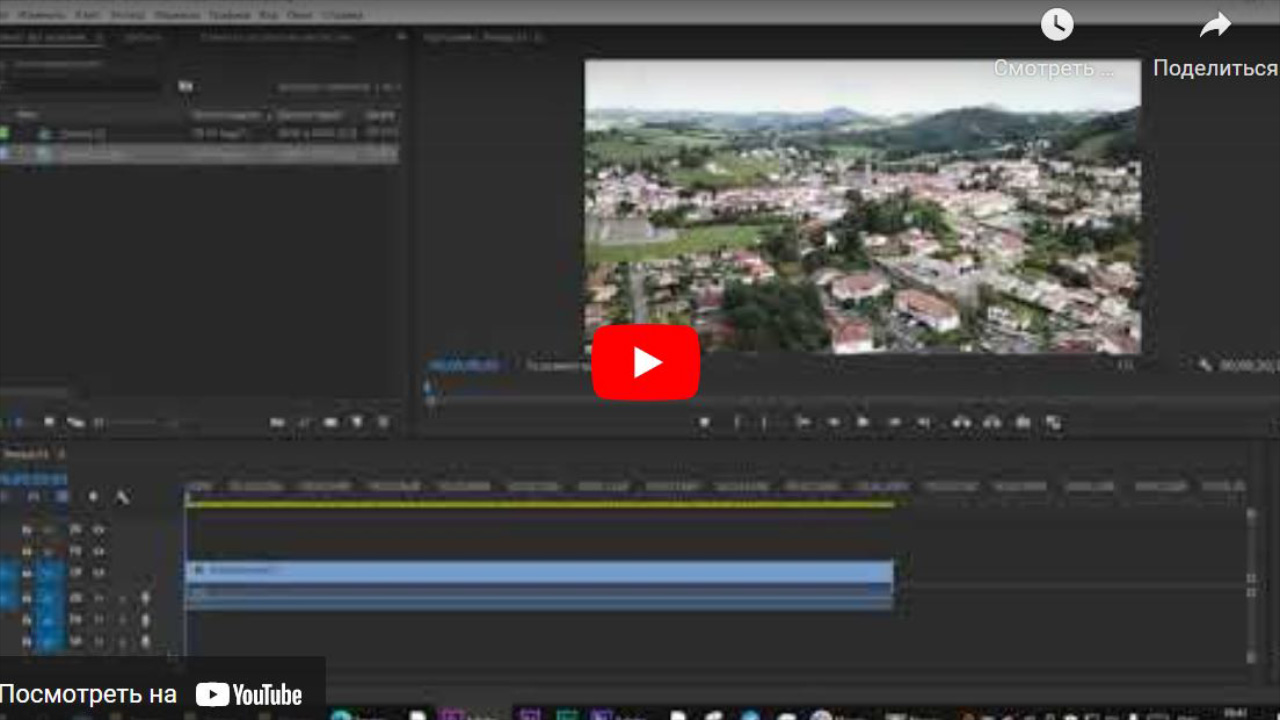Toggle Comparison View button
The height and width of the screenshot is (720, 1280).
(1053, 423)
